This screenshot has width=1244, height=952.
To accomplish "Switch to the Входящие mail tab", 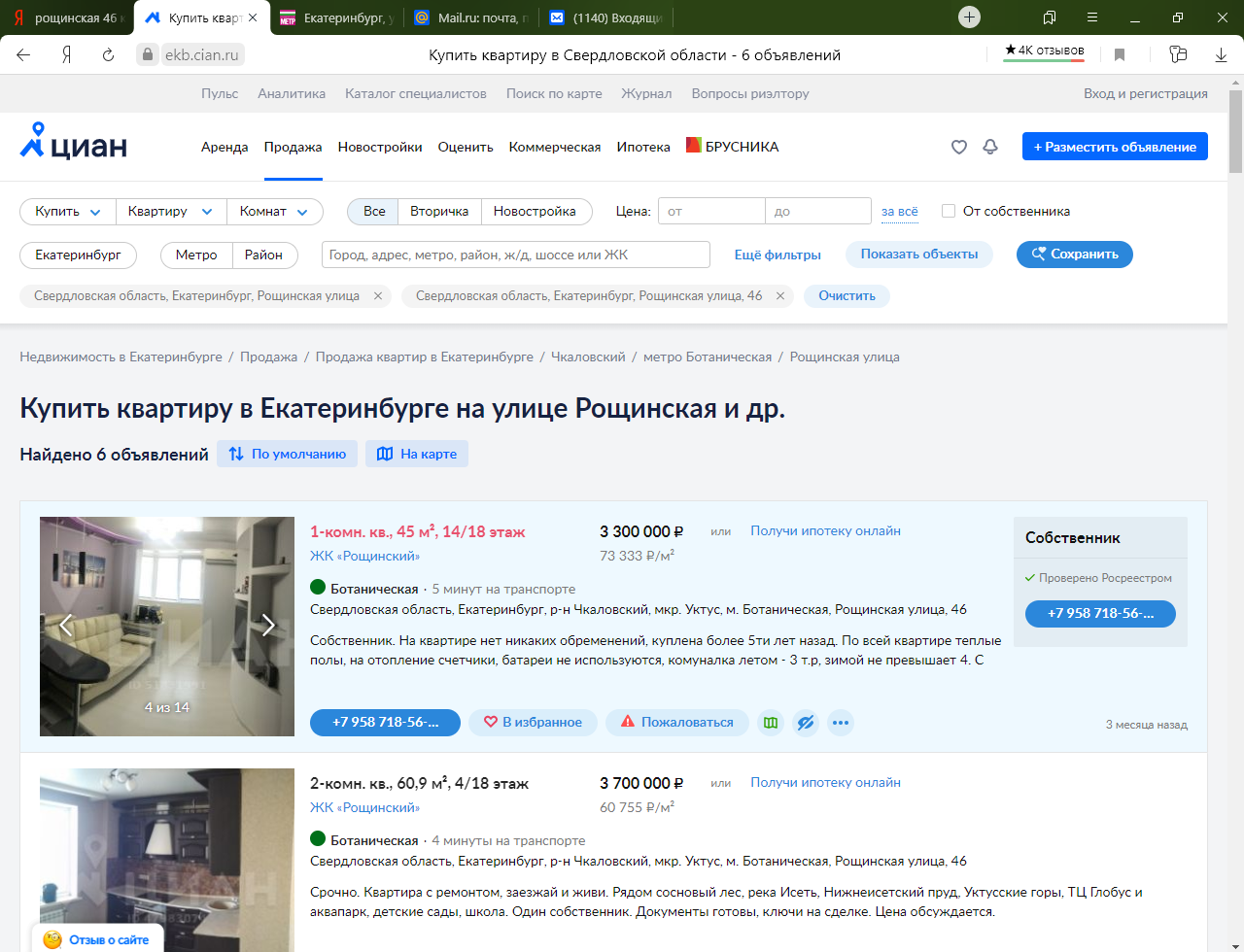I will tap(605, 17).
